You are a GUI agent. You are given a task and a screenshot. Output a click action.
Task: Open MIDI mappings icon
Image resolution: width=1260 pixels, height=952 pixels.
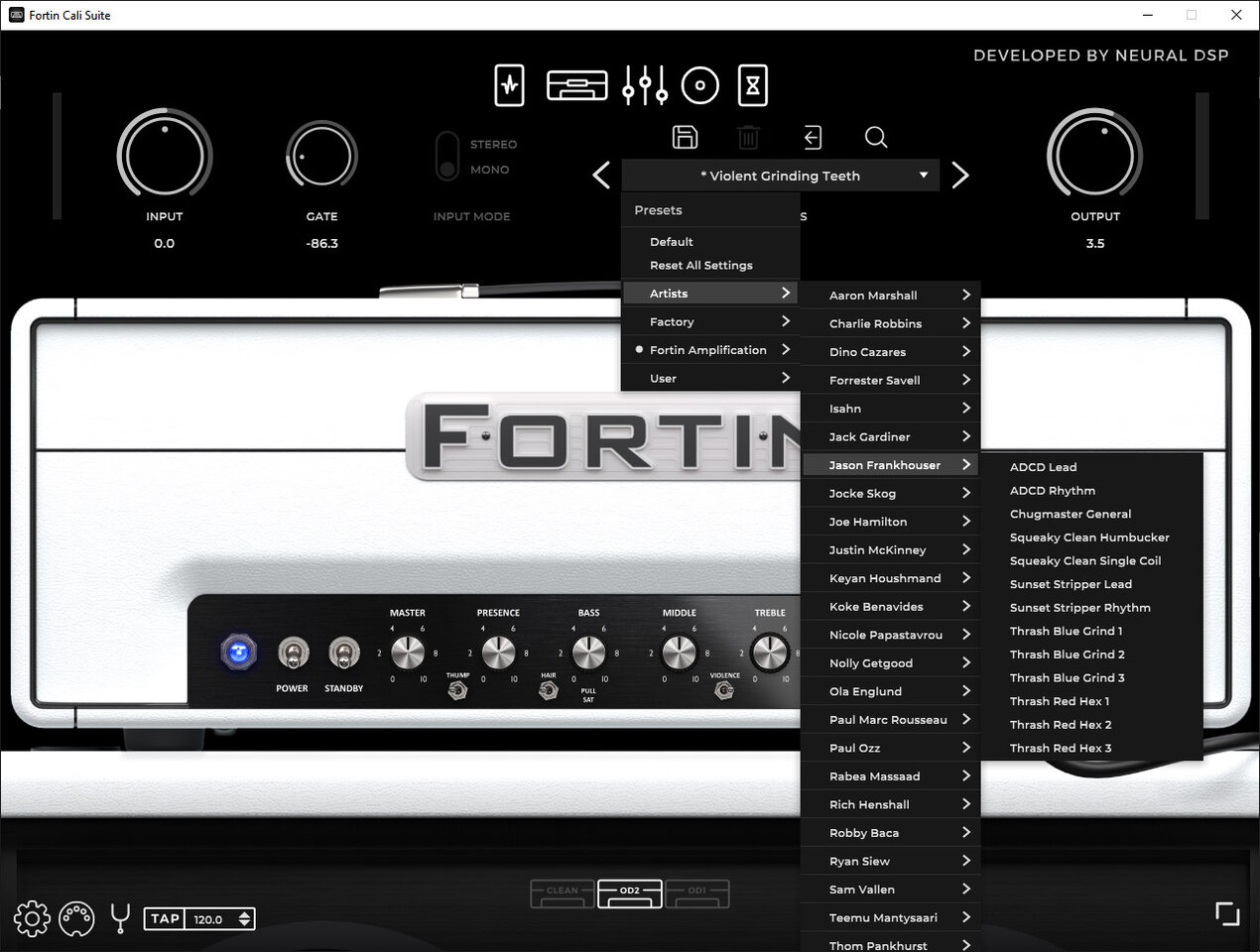point(76,918)
